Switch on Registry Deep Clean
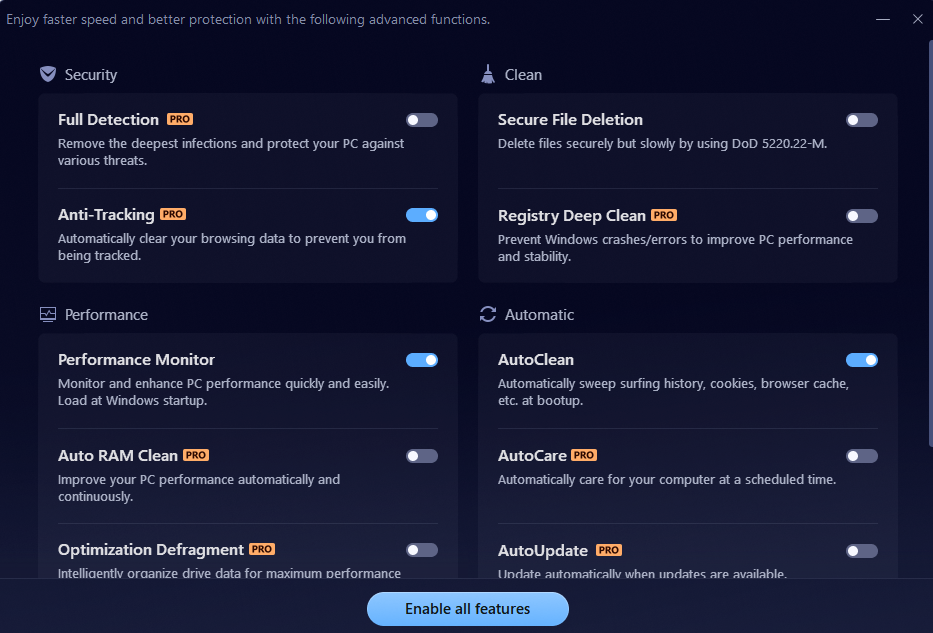933x633 pixels. (x=862, y=216)
